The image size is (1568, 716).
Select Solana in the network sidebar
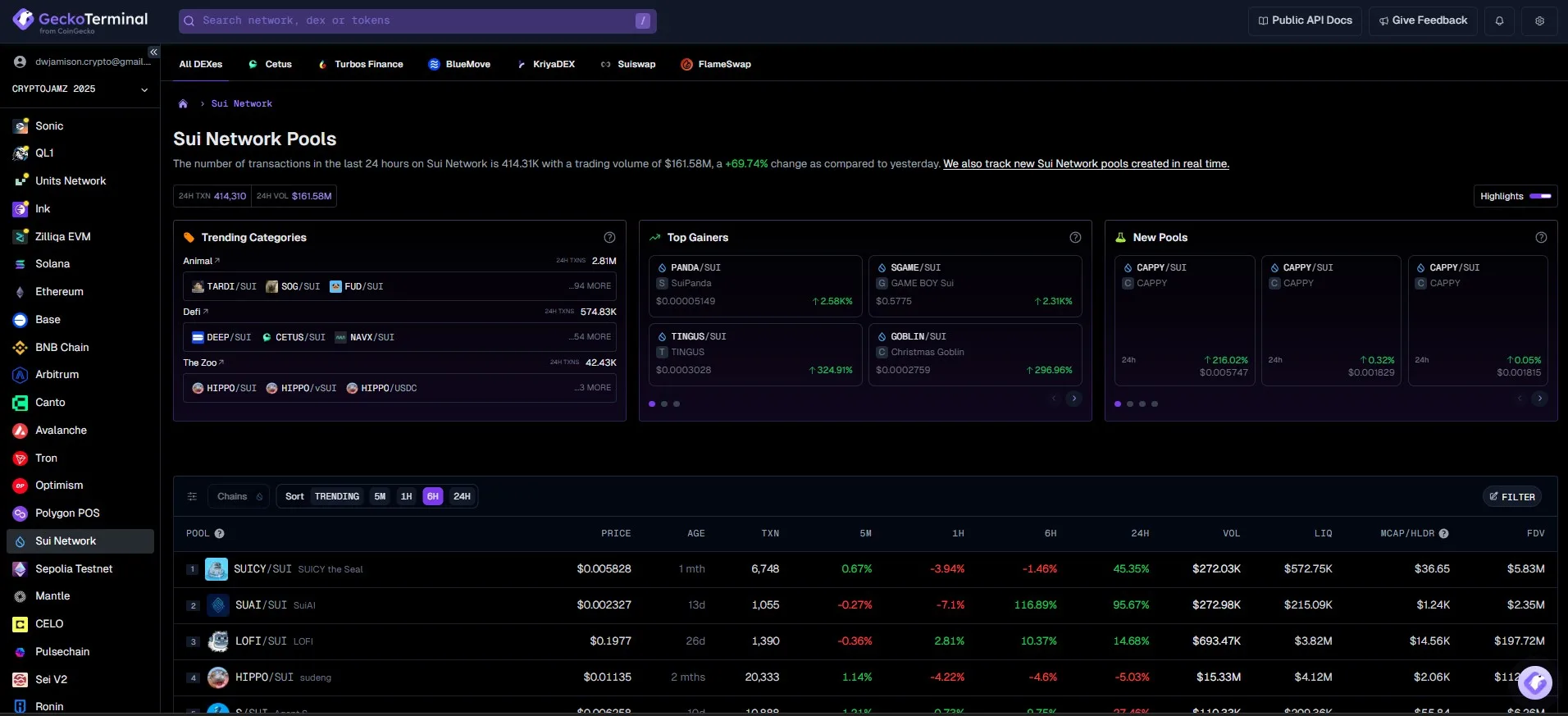52,264
